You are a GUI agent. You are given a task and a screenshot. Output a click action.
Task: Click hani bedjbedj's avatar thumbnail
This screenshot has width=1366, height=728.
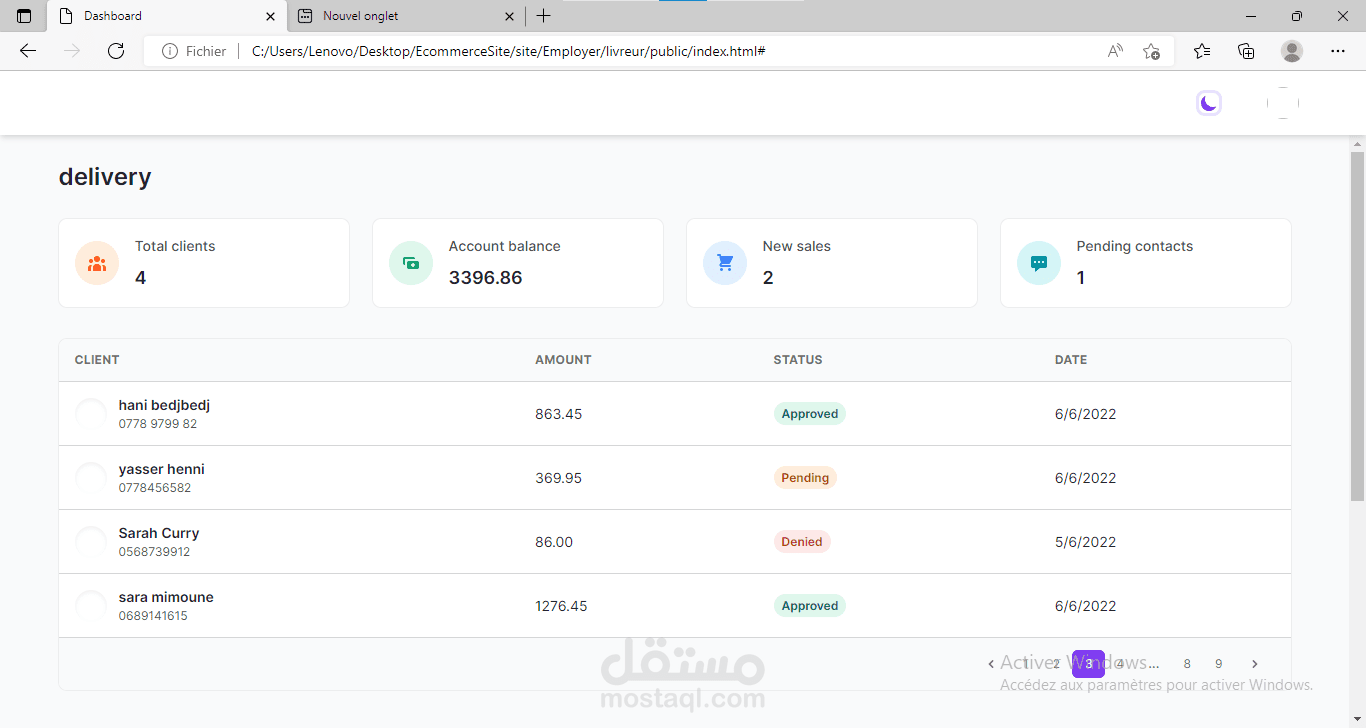click(x=91, y=414)
